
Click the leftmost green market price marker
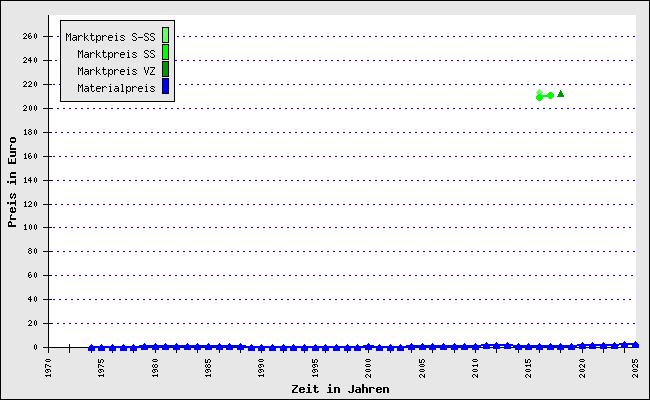[x=540, y=96]
